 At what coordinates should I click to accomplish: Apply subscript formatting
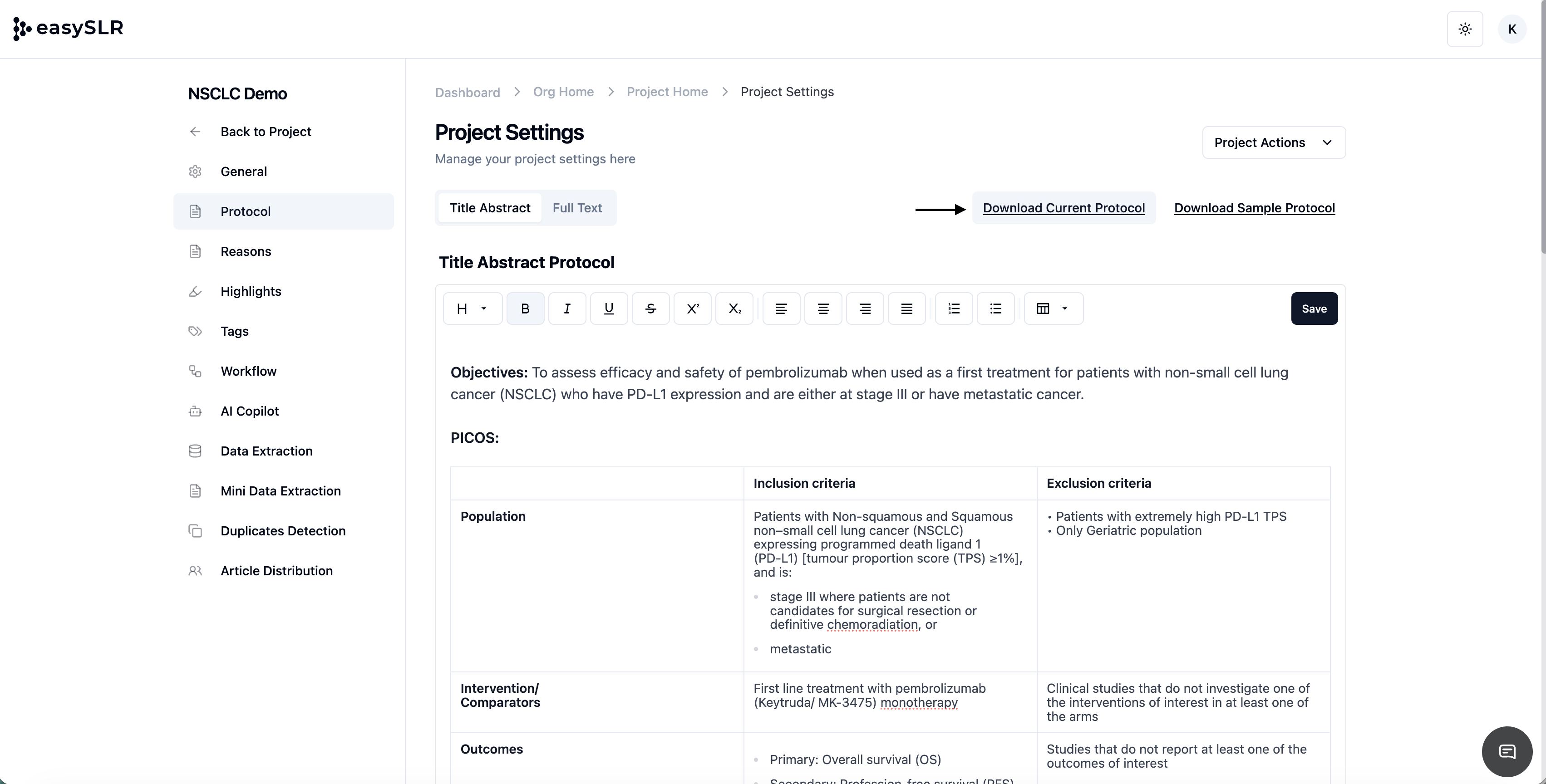(734, 309)
